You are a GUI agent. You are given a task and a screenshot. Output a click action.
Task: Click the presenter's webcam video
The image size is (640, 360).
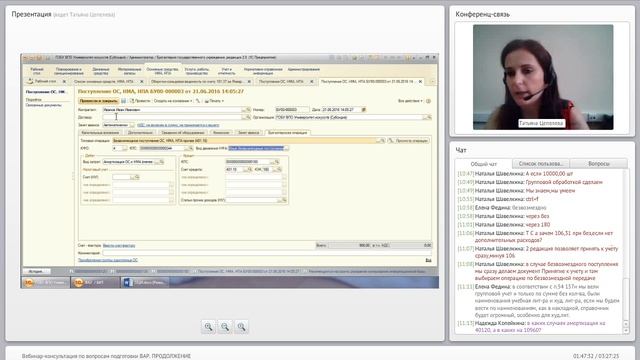coord(543,77)
